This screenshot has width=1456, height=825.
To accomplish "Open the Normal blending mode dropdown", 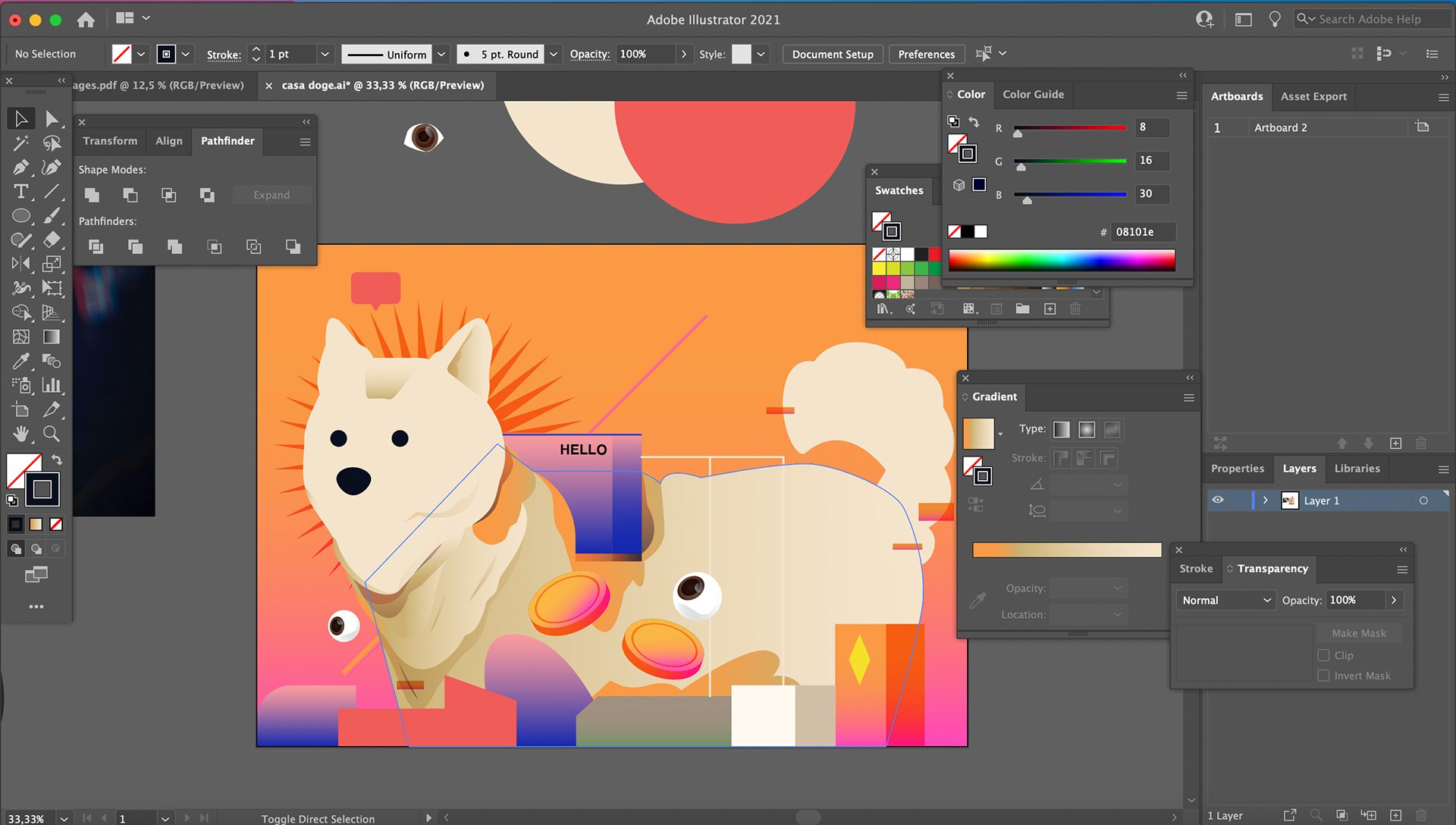I will pyautogui.click(x=1225, y=600).
